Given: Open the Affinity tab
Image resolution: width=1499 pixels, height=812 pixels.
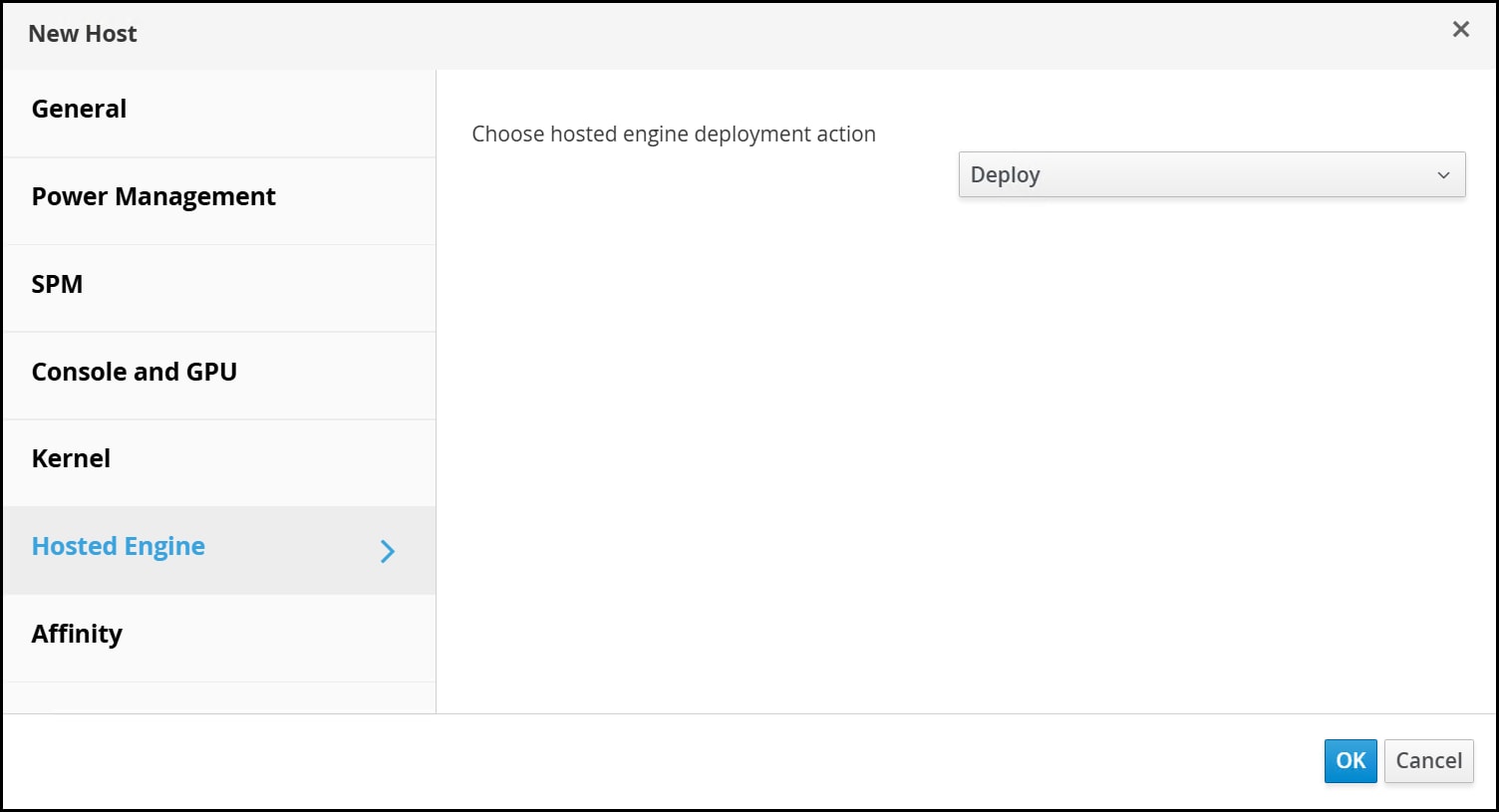Looking at the screenshot, I should [219, 638].
